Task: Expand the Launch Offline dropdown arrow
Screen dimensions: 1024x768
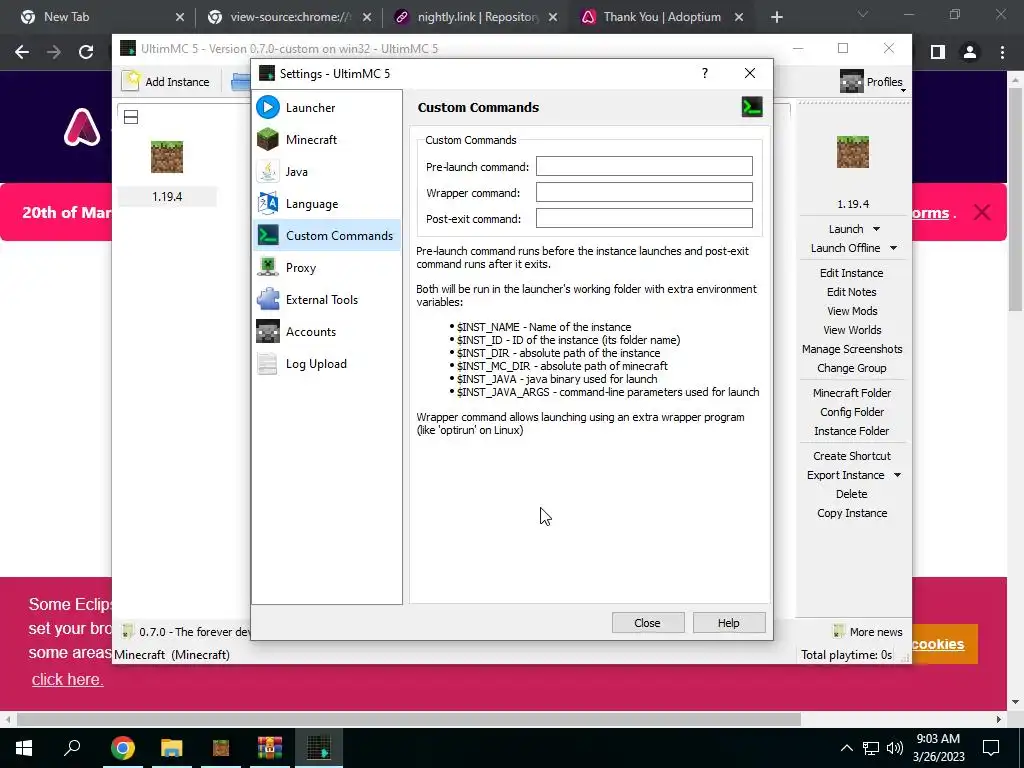Action: click(x=893, y=248)
